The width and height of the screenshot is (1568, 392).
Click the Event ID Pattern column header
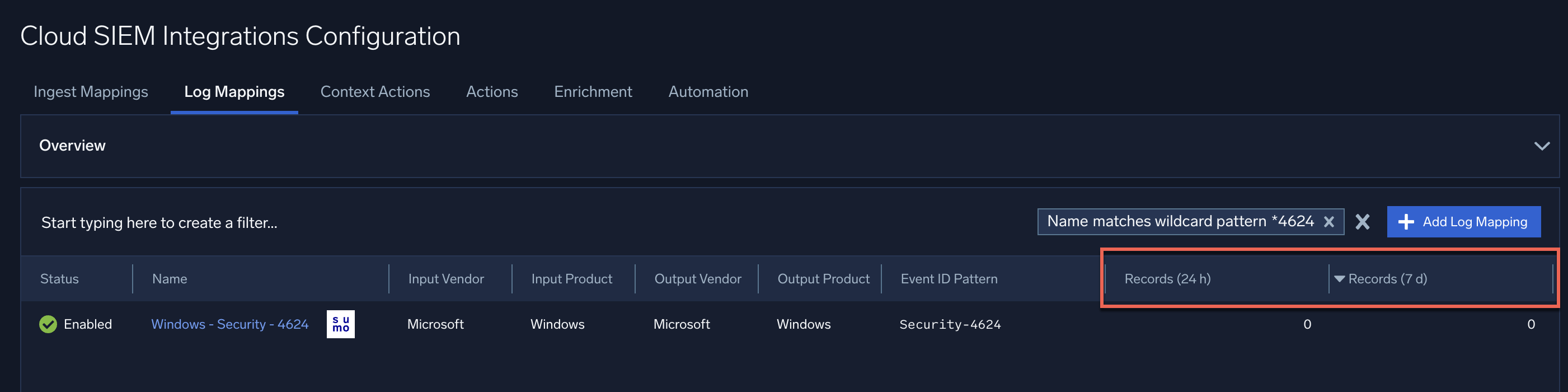pos(949,279)
